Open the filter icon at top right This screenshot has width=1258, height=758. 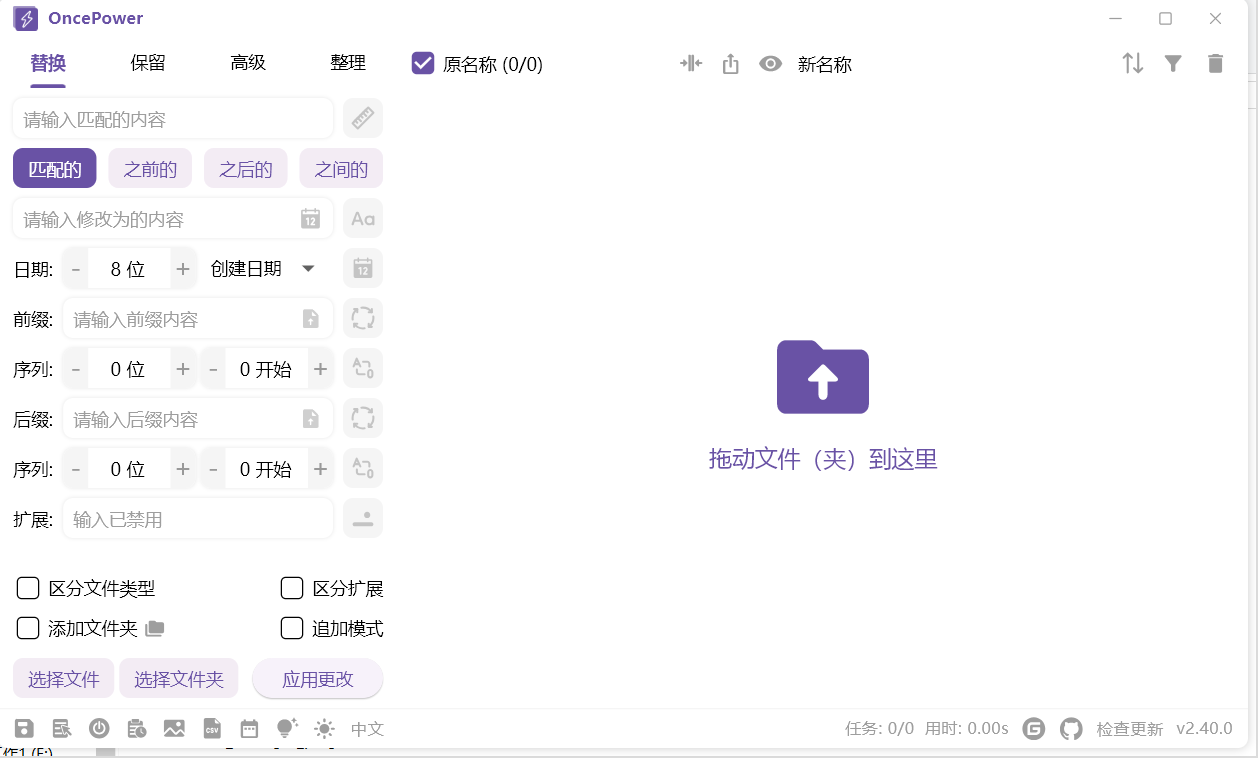1173,63
